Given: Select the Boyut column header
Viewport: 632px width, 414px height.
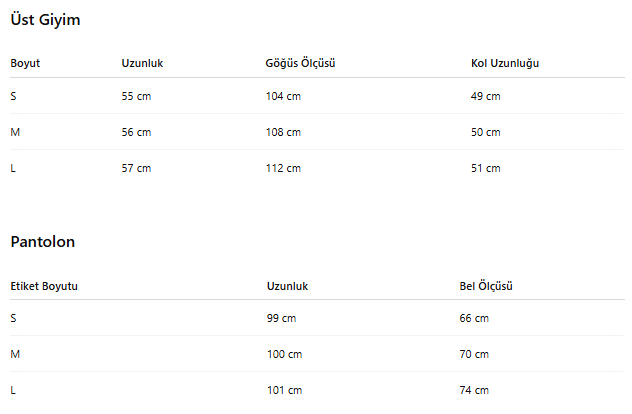Looking at the screenshot, I should 25,63.
